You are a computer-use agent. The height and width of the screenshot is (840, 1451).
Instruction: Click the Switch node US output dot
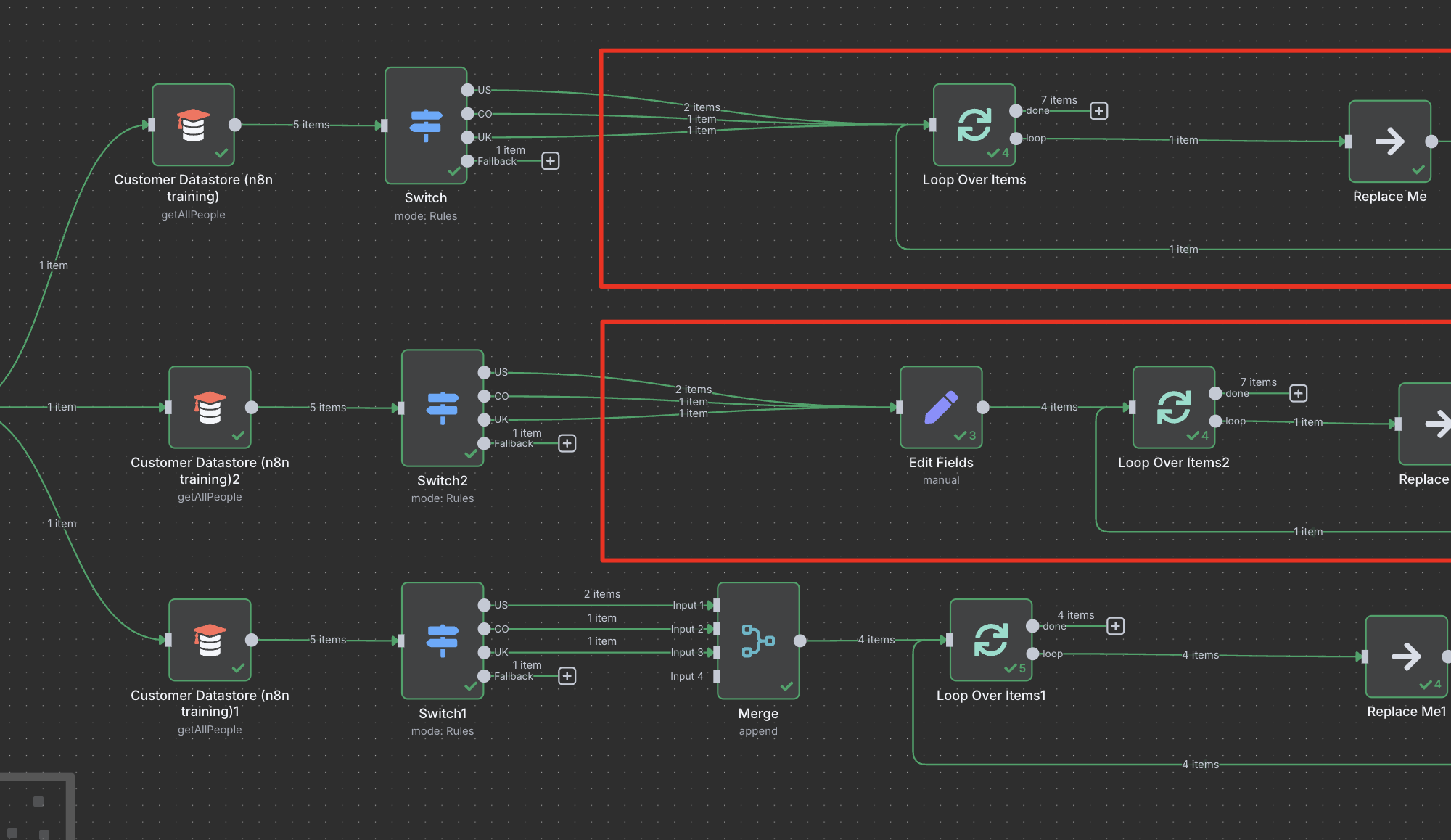[x=468, y=90]
